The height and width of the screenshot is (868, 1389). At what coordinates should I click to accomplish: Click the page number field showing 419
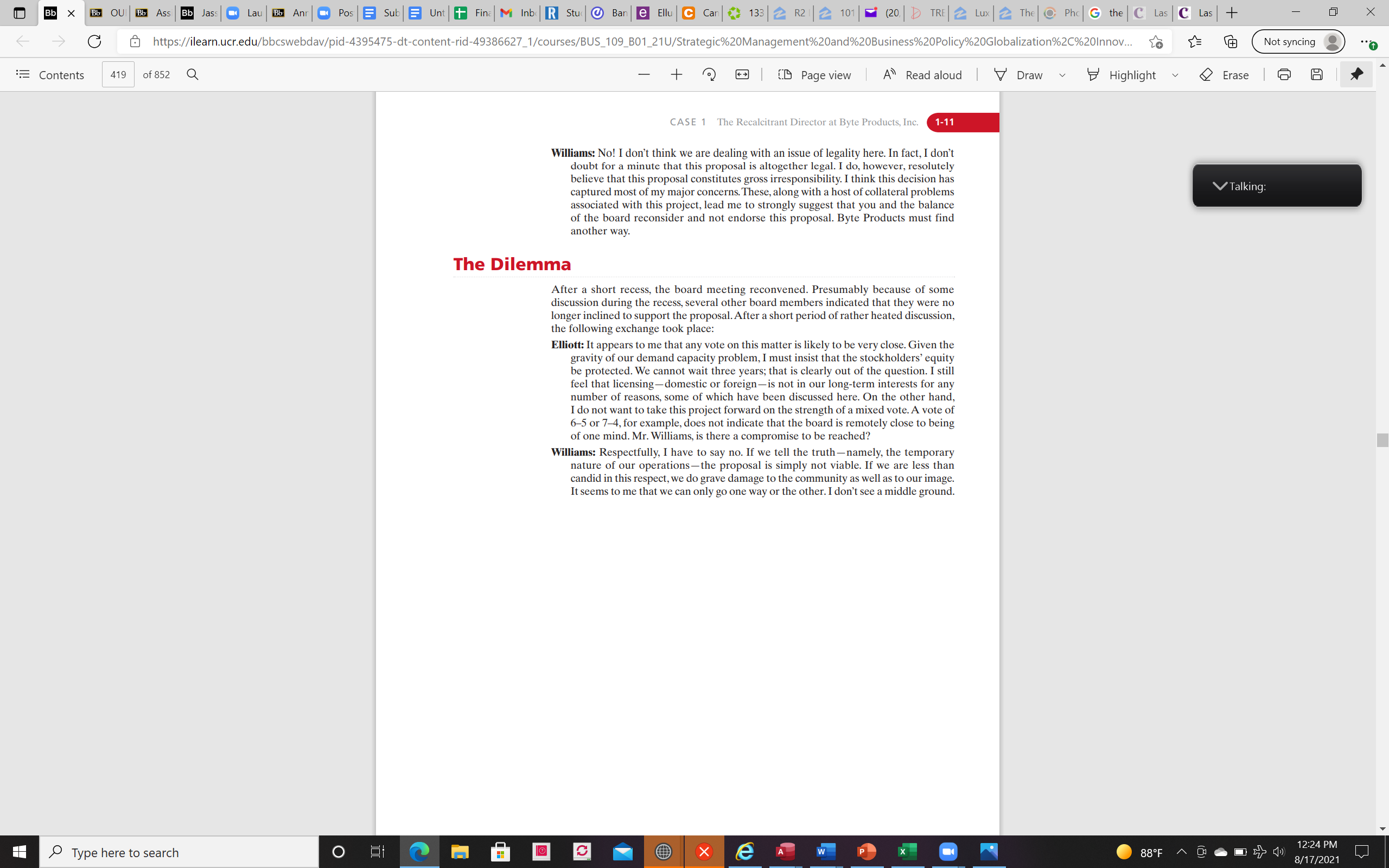pyautogui.click(x=118, y=75)
